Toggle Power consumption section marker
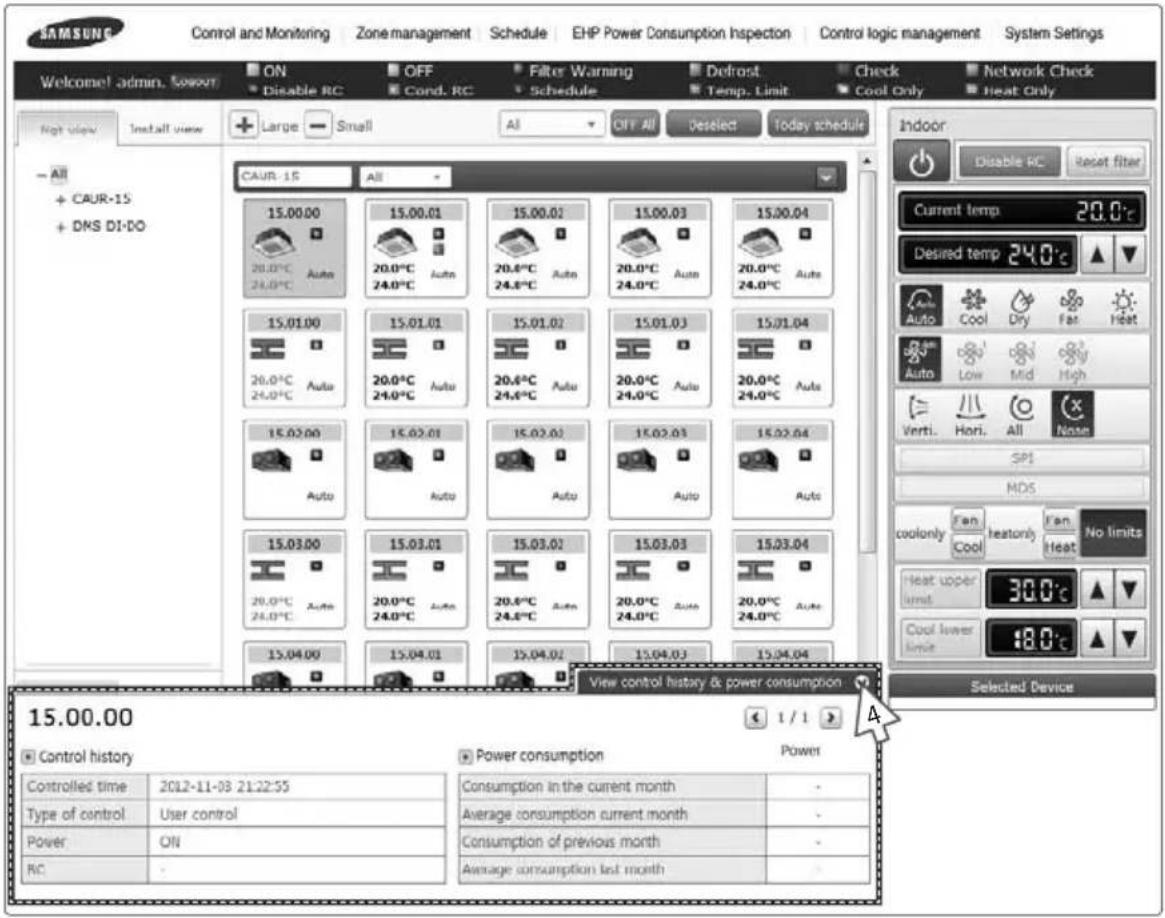Viewport: 1165px width, 918px height. (465, 756)
